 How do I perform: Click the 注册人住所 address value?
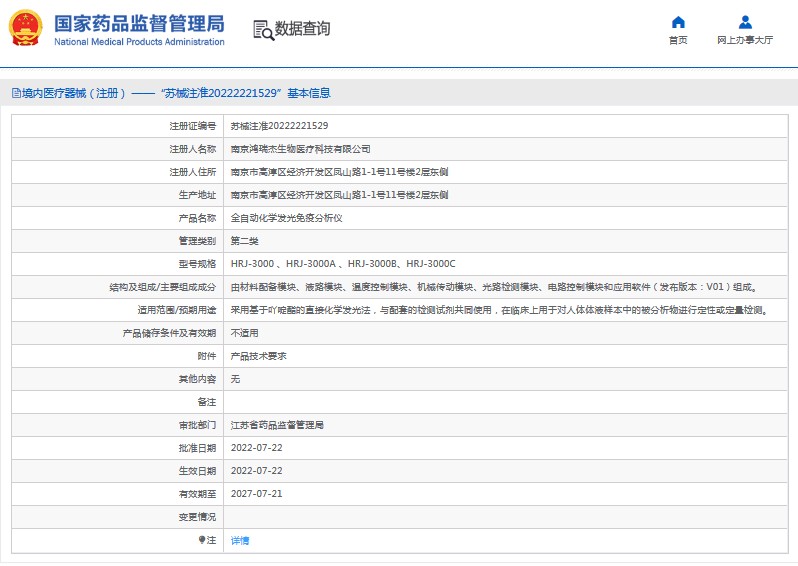(x=339, y=172)
